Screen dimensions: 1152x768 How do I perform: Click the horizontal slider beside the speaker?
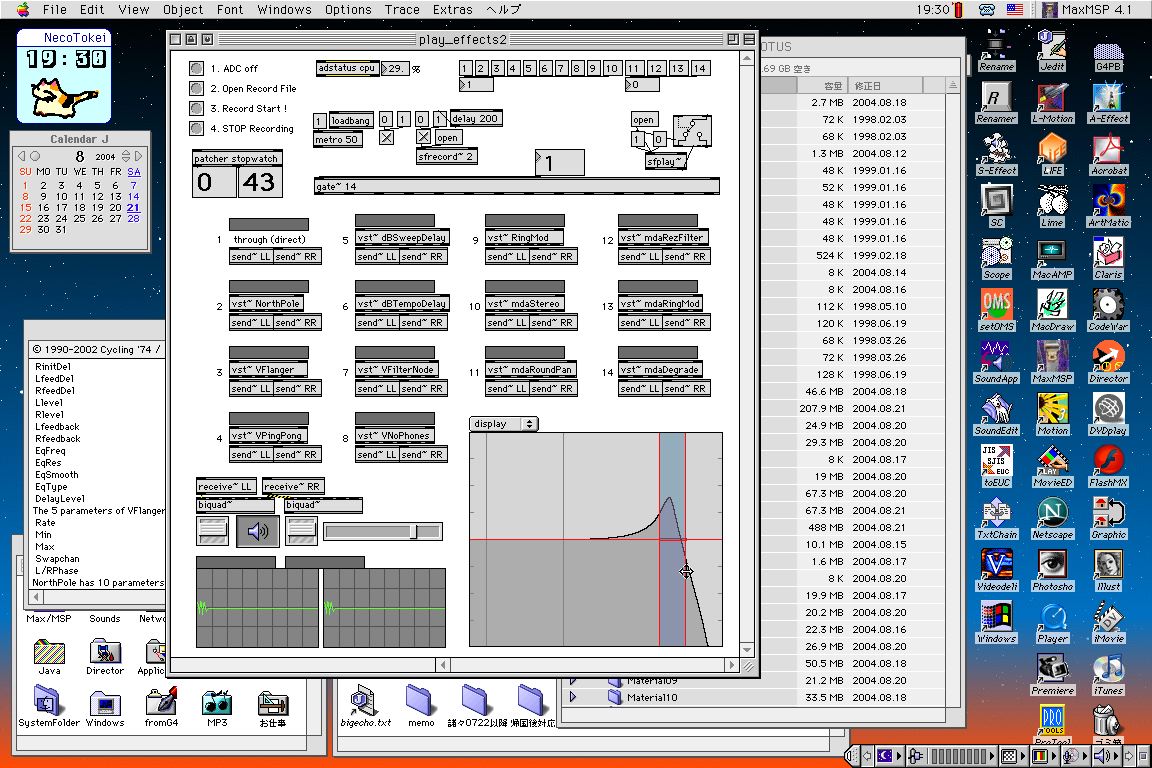382,531
